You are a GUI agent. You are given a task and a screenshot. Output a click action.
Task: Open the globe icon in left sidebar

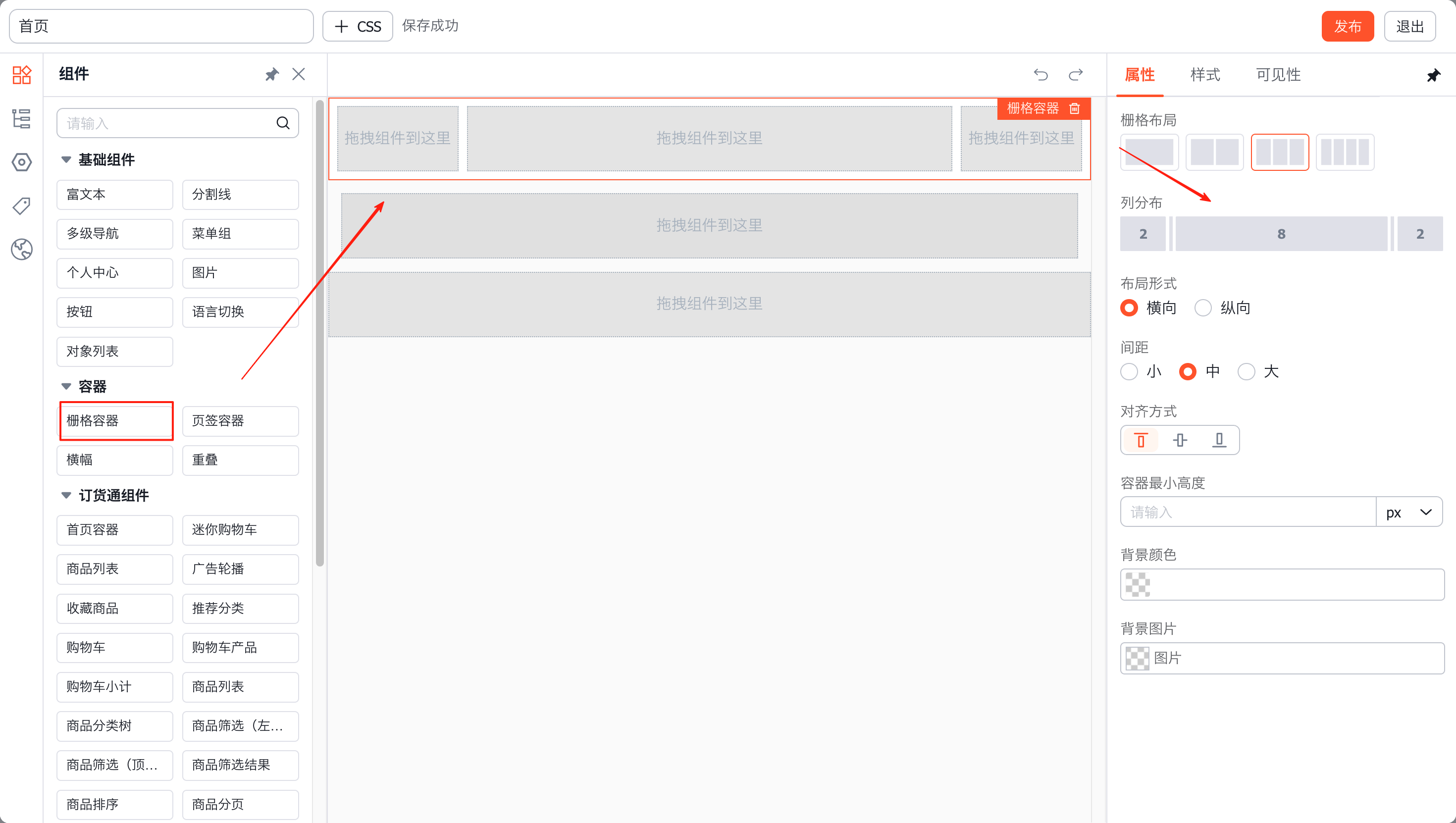pyautogui.click(x=21, y=249)
